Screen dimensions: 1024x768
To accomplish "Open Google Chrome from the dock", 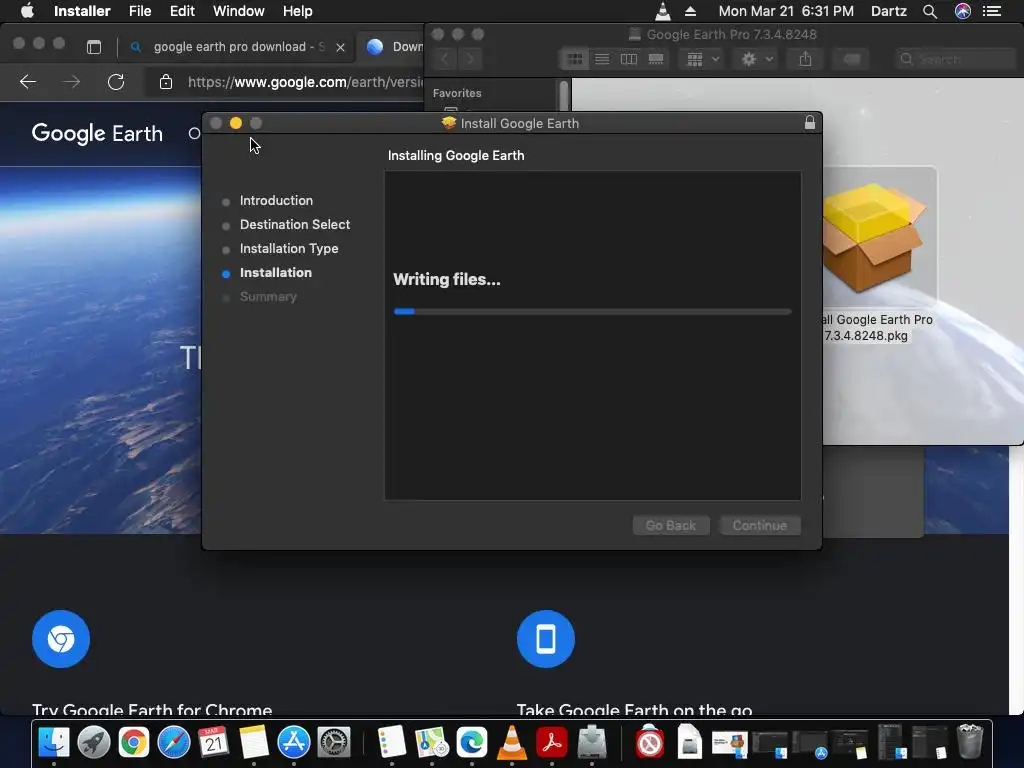I will coord(134,743).
